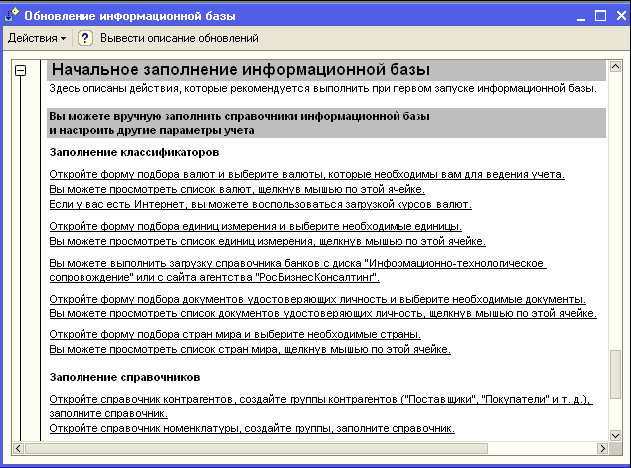This screenshot has height=468, width=631.
Task: Click the vertical scrollbar thumb
Action: point(614,374)
